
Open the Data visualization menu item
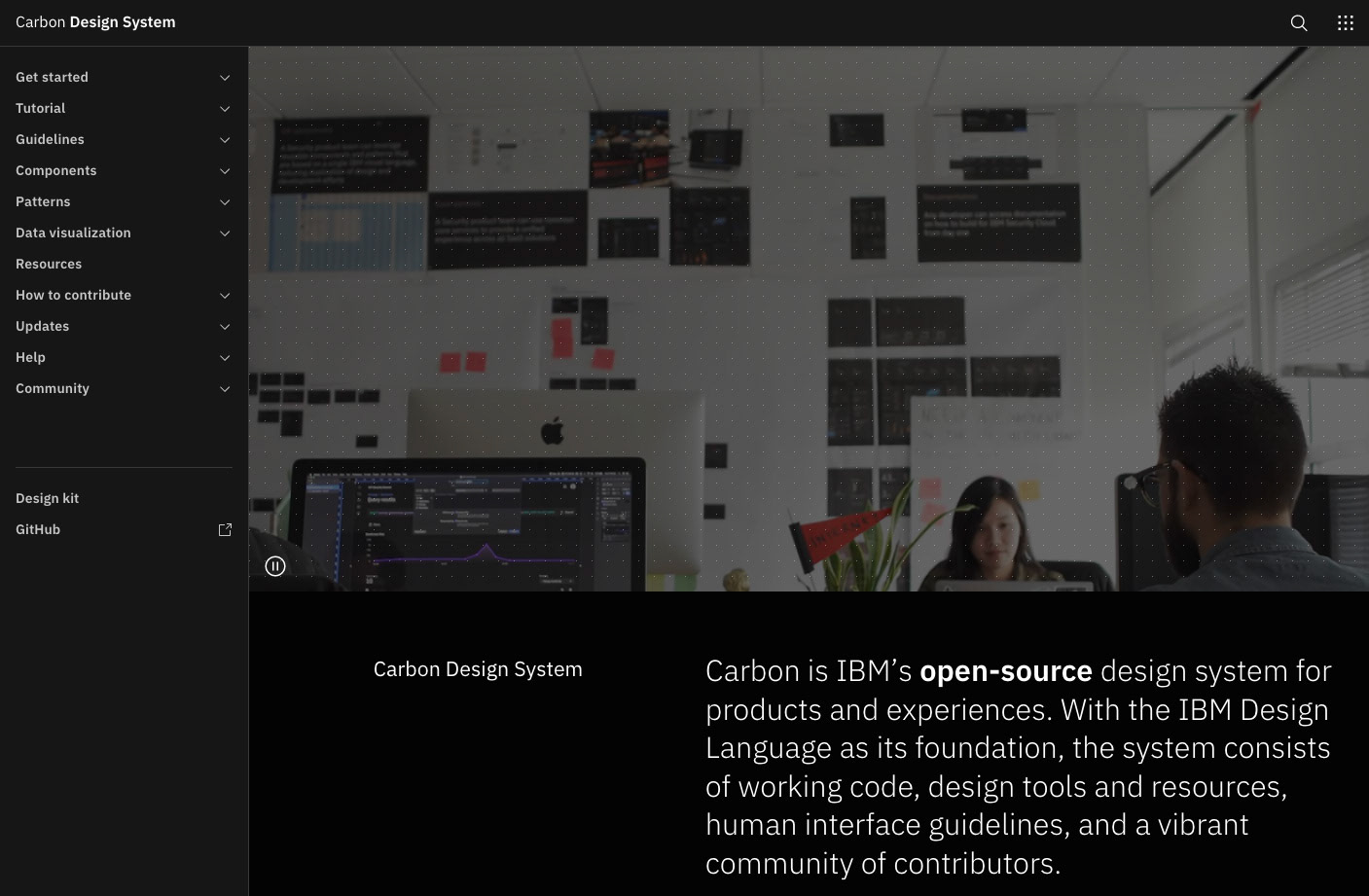(124, 233)
